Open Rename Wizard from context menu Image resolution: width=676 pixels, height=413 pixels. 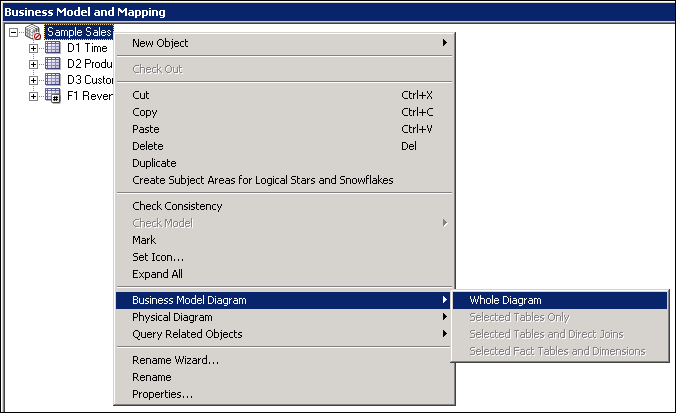click(x=175, y=360)
